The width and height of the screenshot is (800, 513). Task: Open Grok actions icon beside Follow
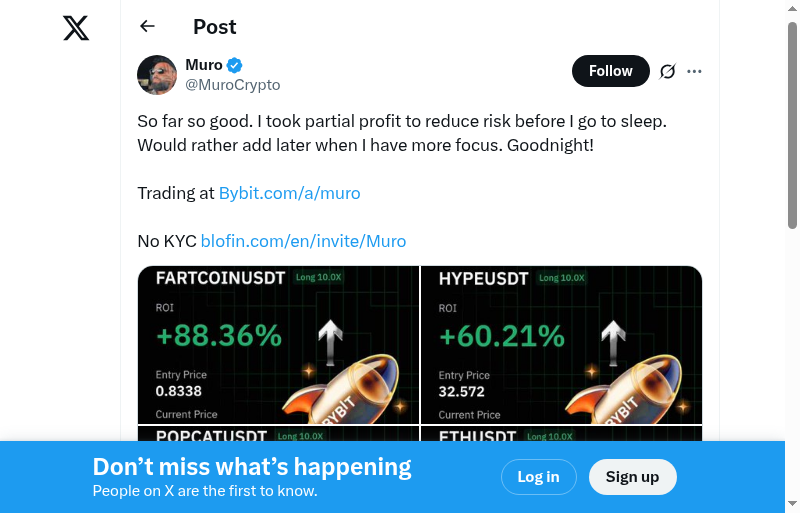(668, 71)
